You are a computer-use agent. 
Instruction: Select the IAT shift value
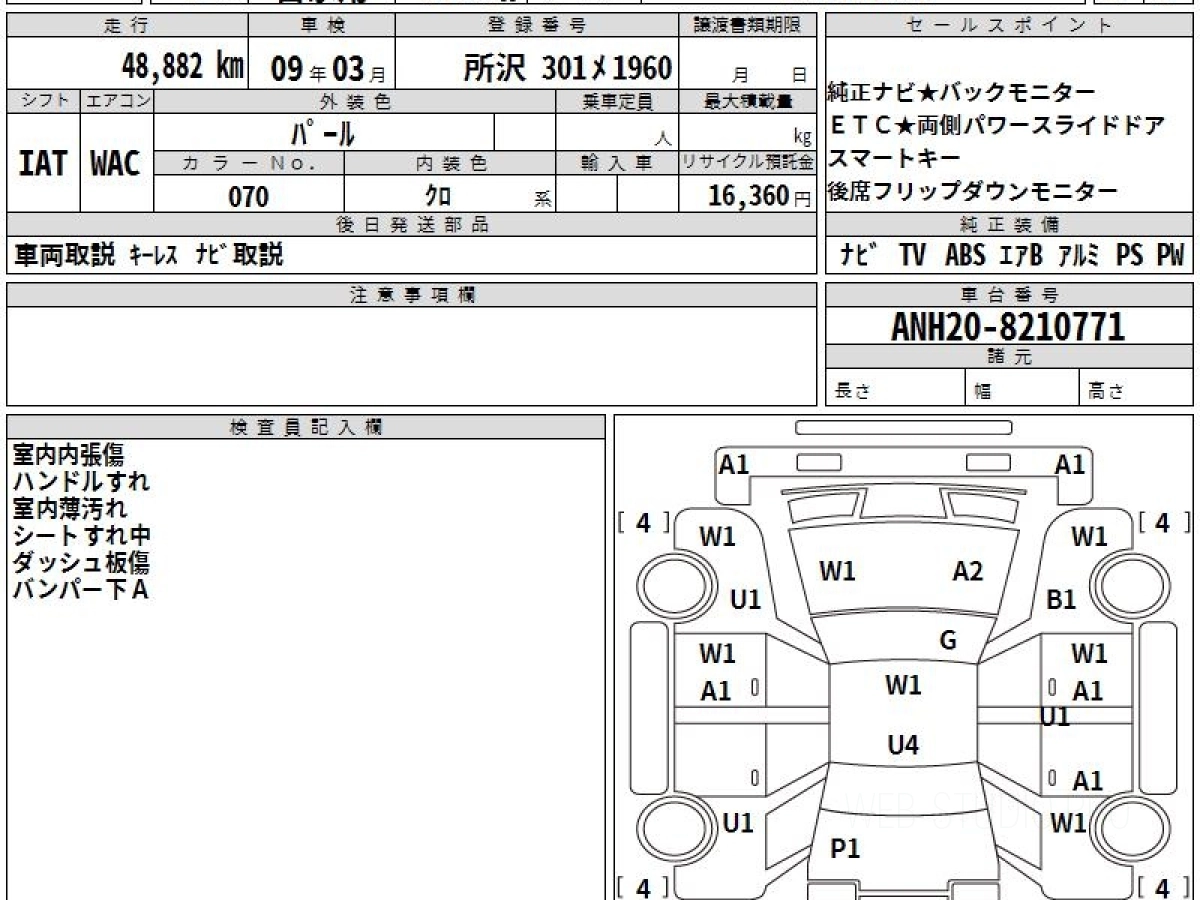click(x=43, y=163)
